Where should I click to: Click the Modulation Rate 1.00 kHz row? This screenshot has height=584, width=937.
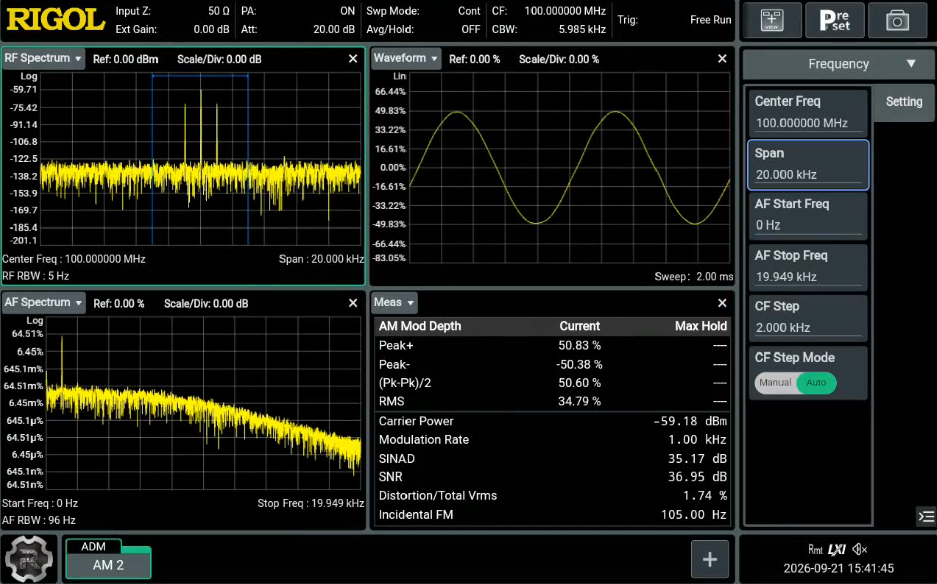coord(552,440)
